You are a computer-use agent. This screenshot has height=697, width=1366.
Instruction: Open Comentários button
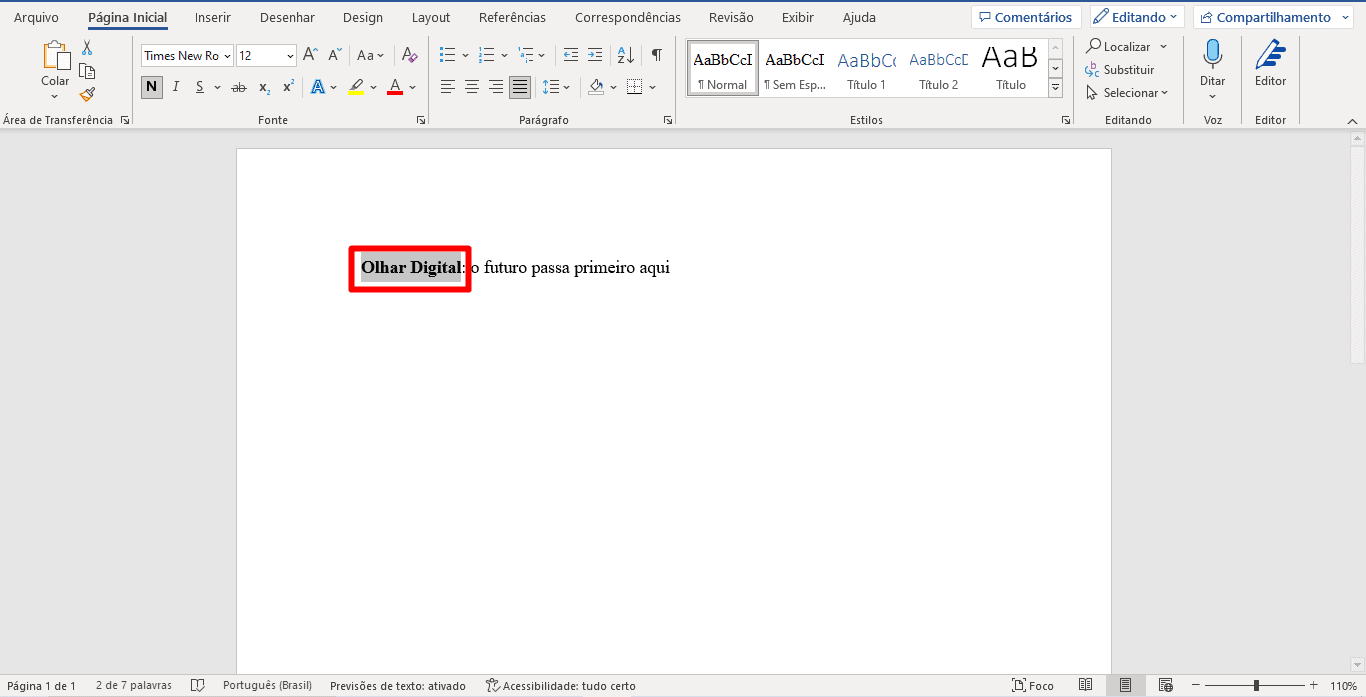tap(1026, 17)
